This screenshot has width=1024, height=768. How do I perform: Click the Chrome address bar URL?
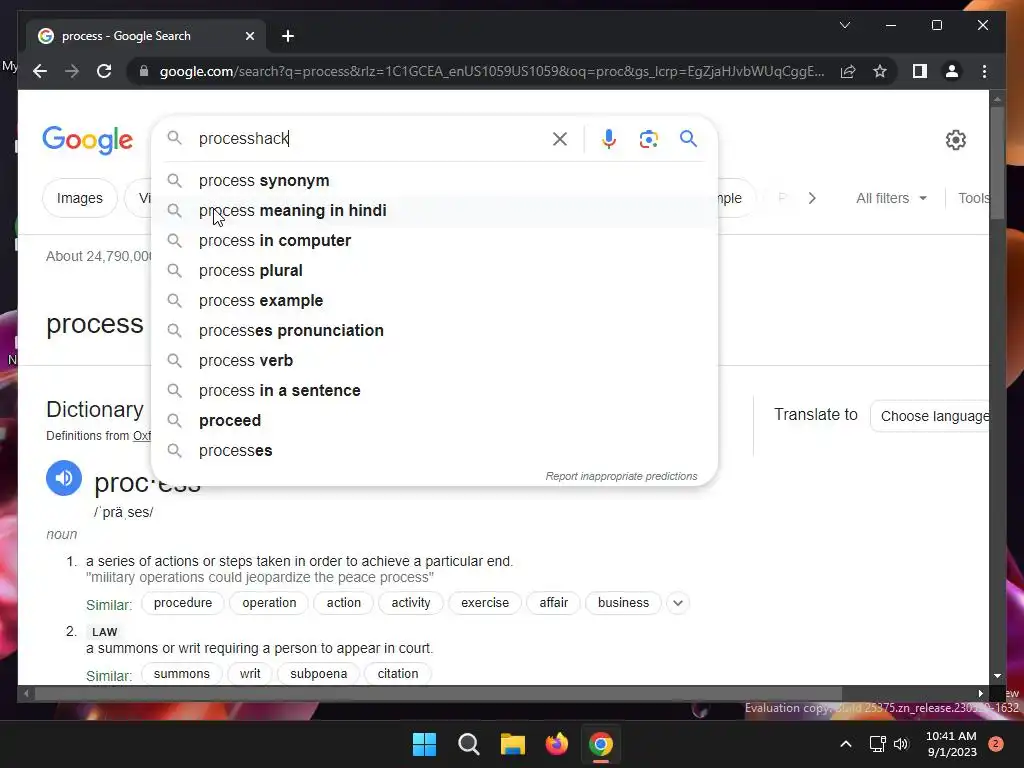coord(491,71)
